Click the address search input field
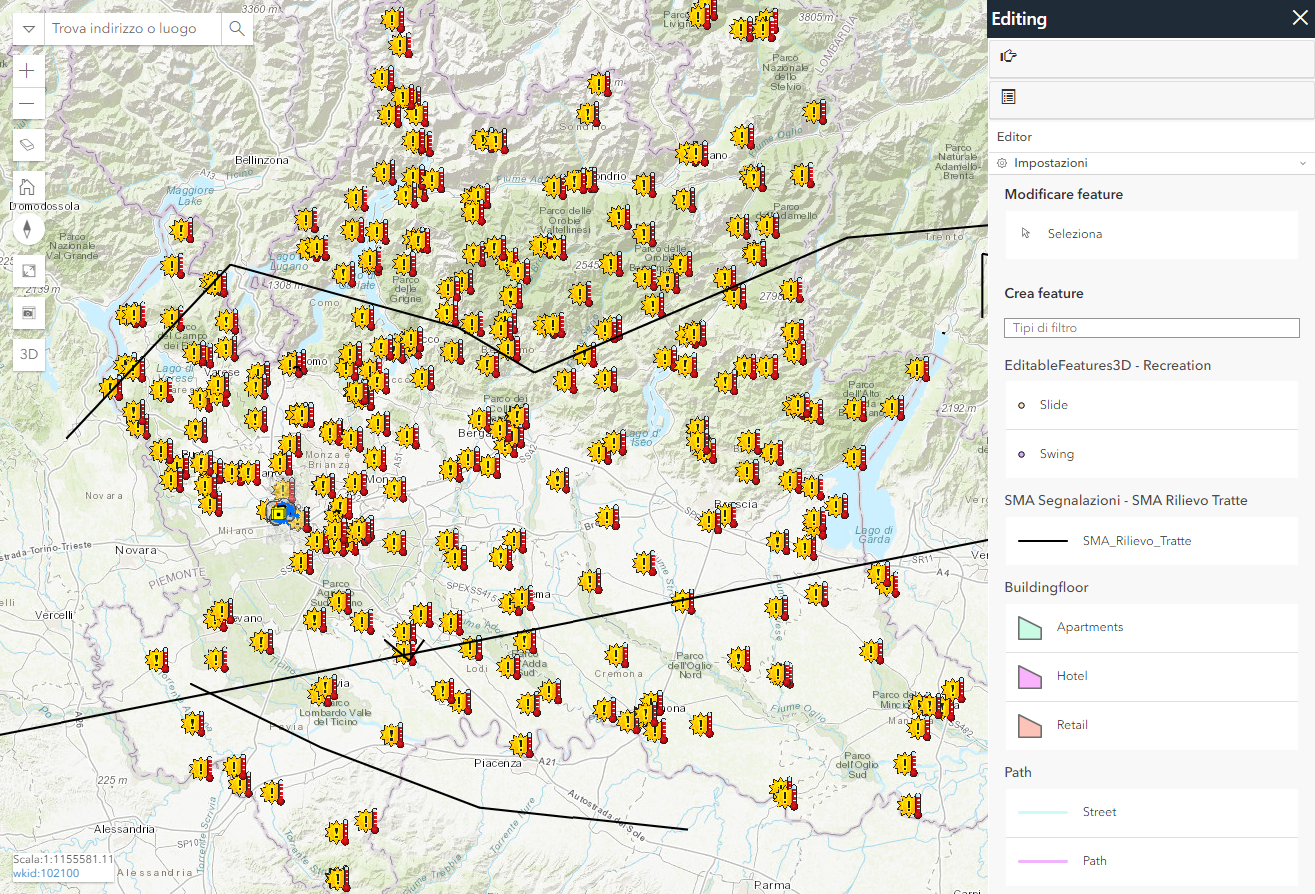 [x=132, y=29]
